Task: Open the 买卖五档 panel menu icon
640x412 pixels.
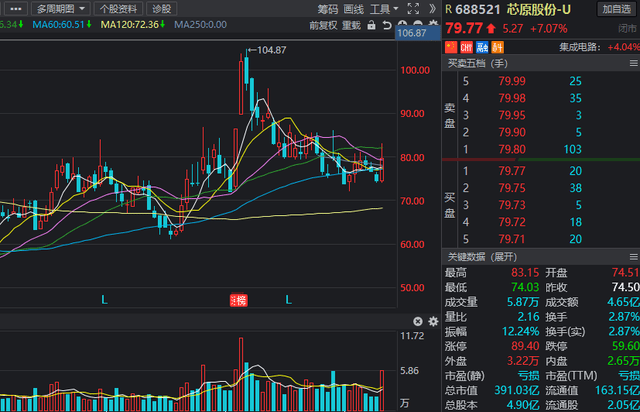Action: (x=630, y=64)
